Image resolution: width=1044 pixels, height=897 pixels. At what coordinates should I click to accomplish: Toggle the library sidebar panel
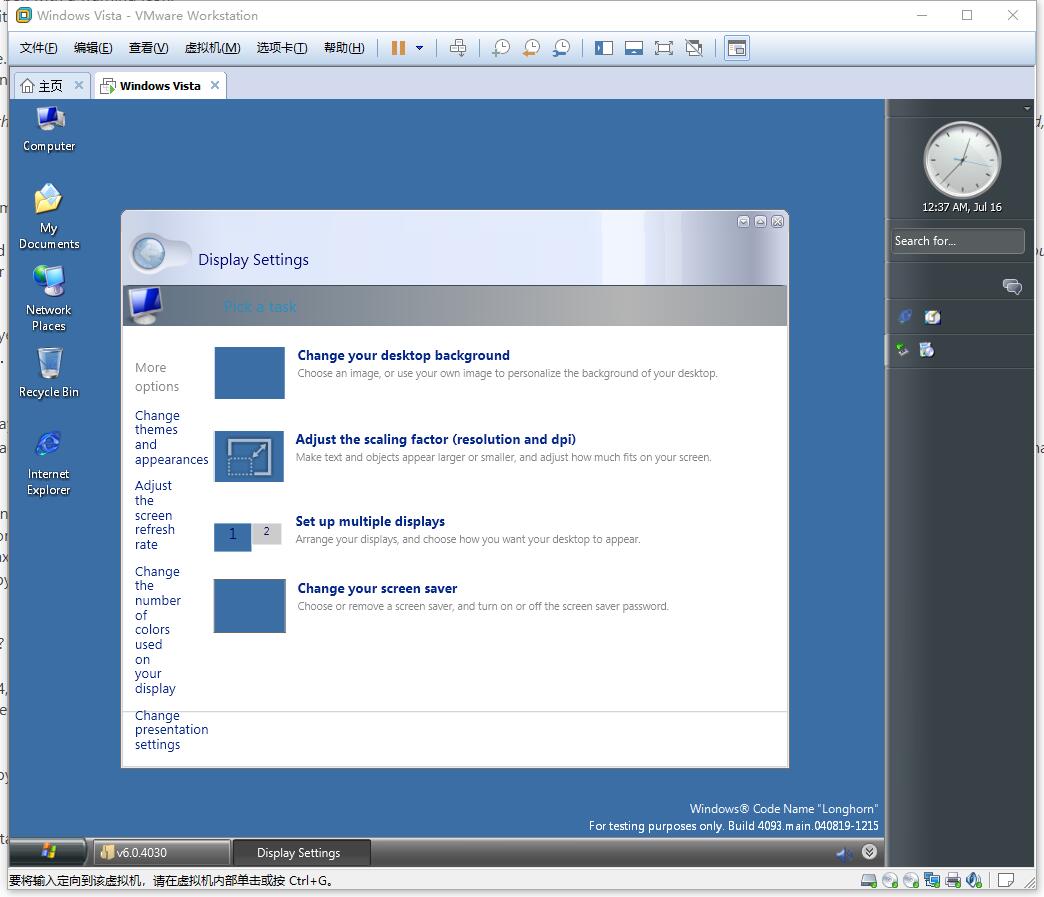point(604,48)
